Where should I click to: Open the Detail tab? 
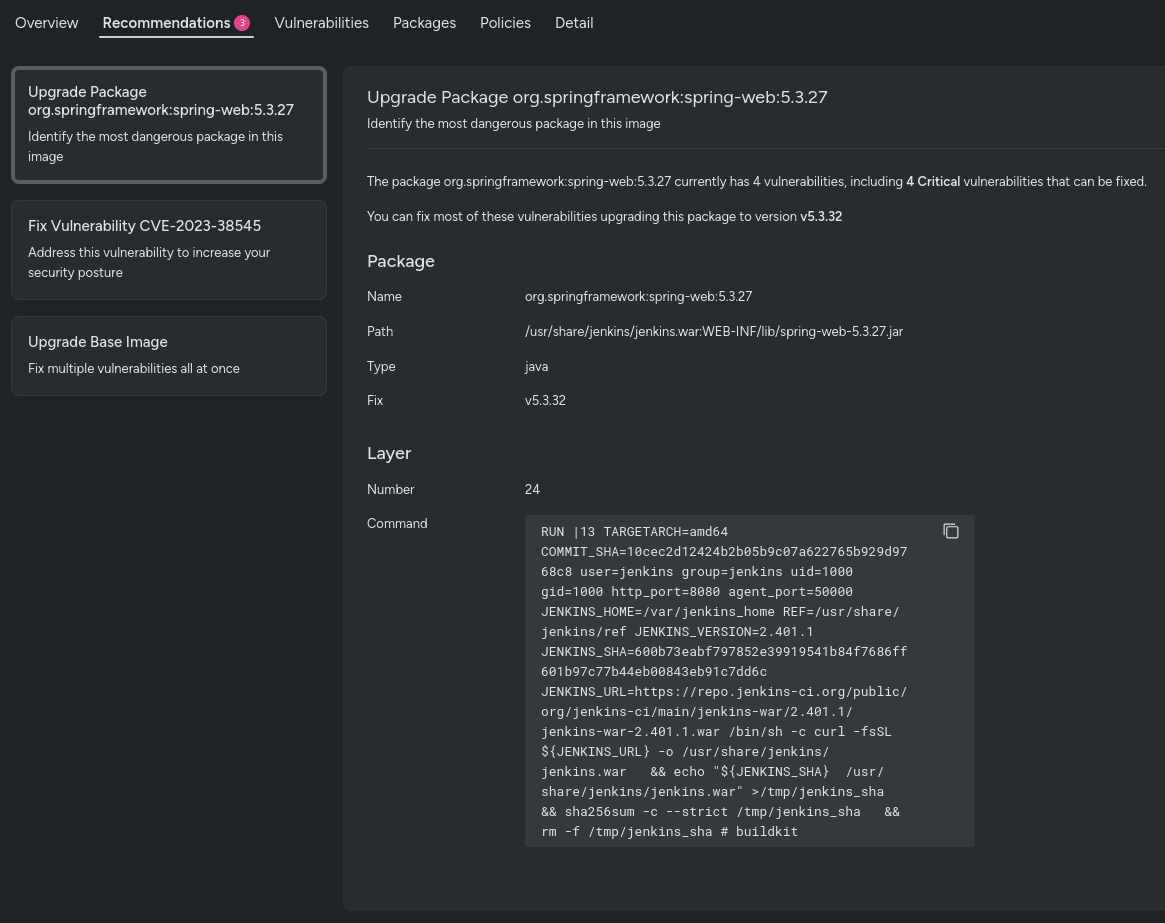click(x=574, y=23)
